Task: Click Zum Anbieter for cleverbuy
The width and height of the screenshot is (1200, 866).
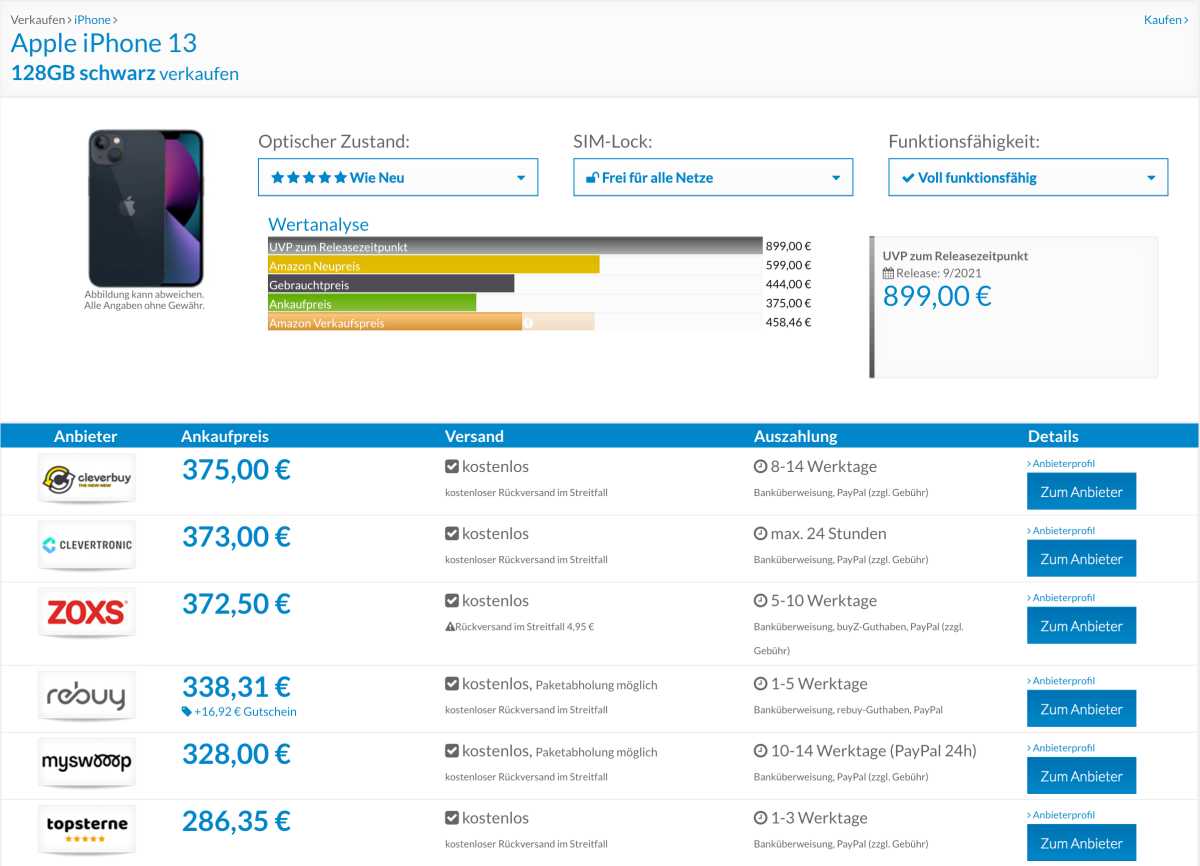Action: pos(1082,492)
